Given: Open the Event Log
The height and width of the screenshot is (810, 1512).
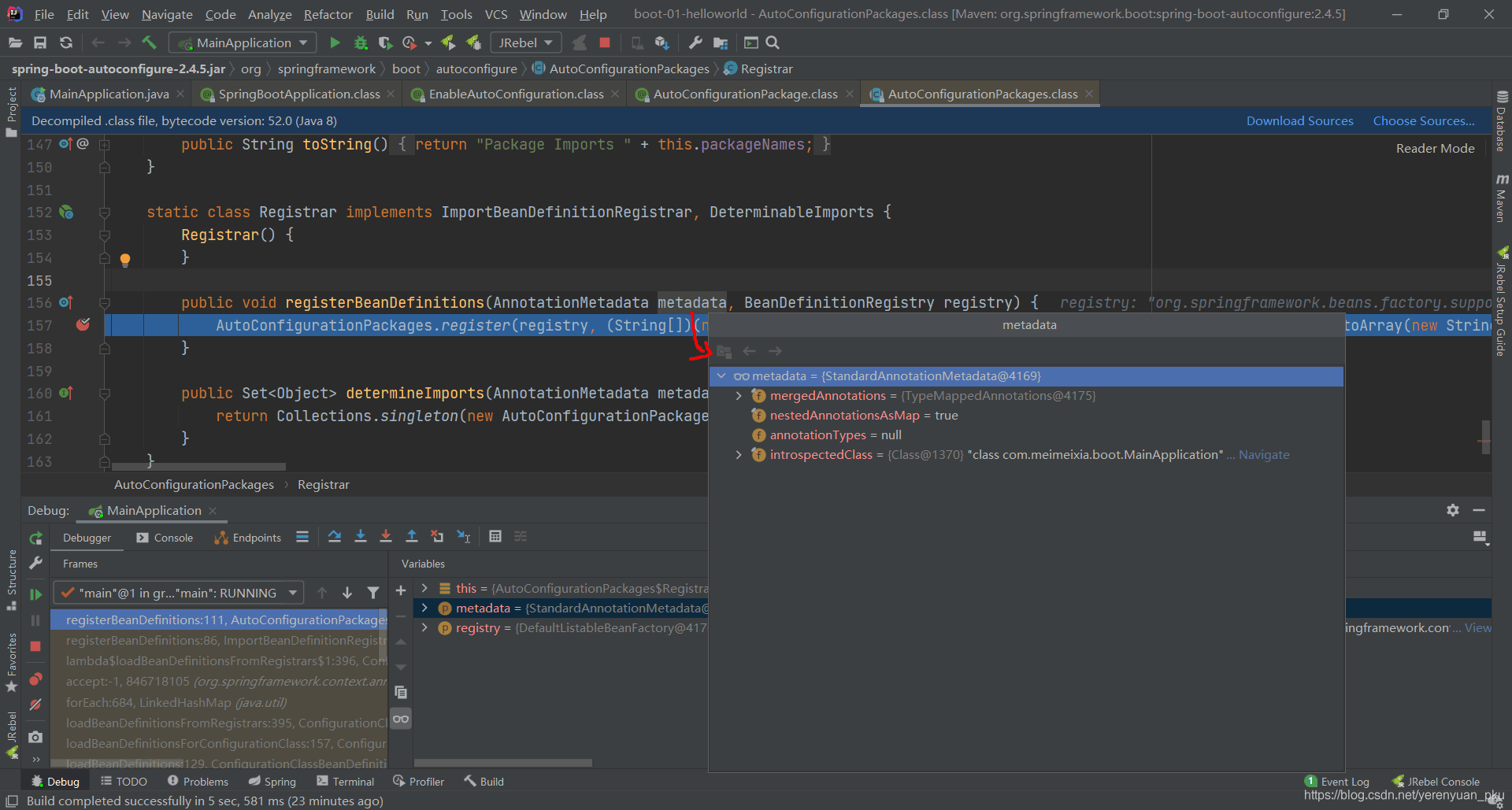Looking at the screenshot, I should click(x=1337, y=782).
